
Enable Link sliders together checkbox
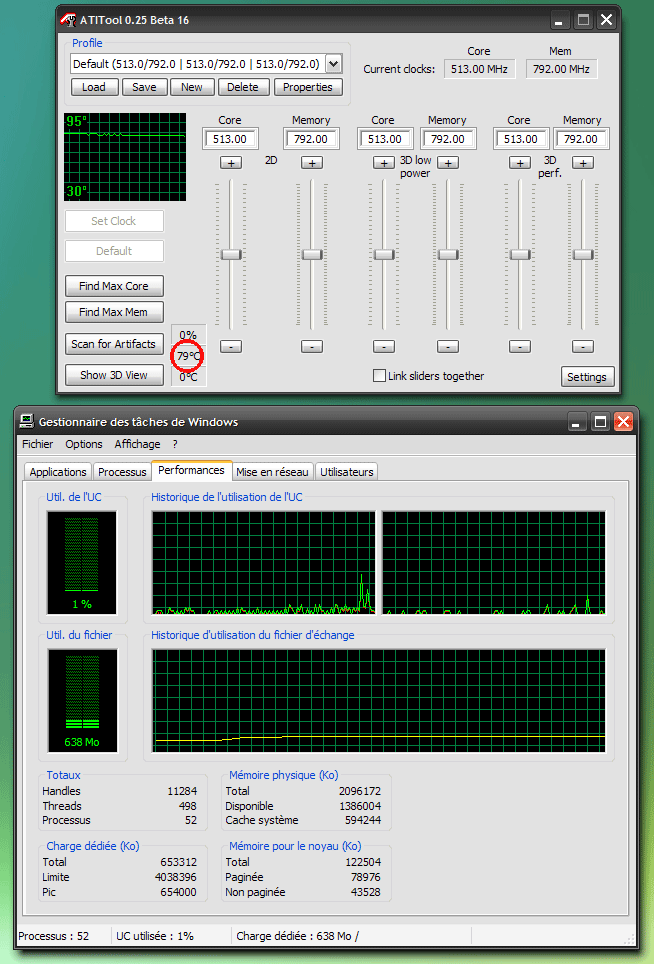[379, 376]
